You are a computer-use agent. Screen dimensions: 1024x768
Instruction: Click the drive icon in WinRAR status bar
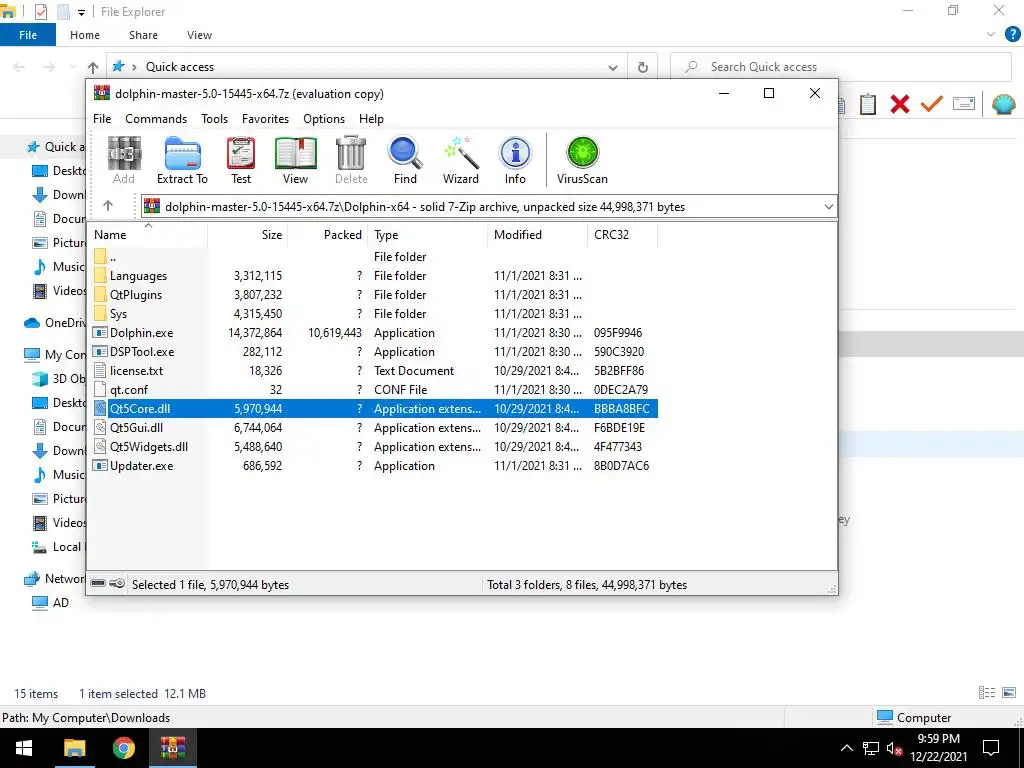click(97, 583)
